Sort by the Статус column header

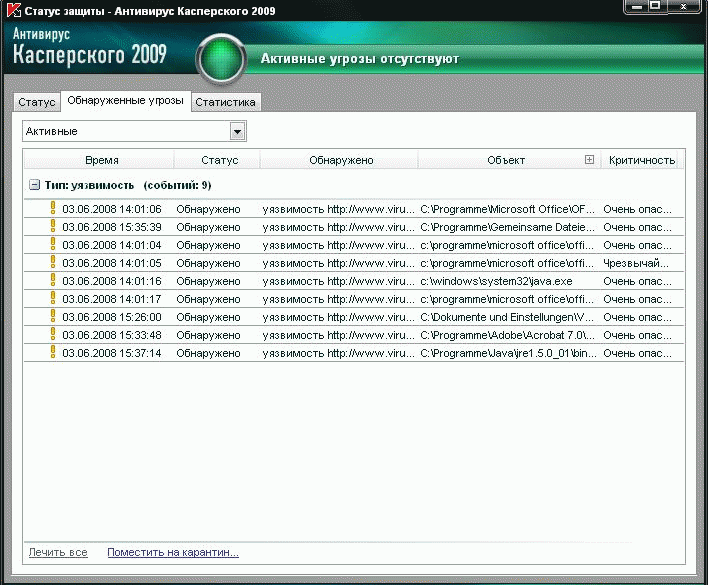click(219, 160)
